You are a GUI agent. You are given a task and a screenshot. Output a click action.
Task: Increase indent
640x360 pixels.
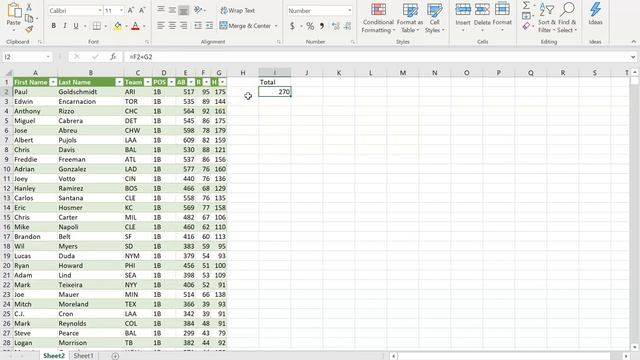[209, 26]
